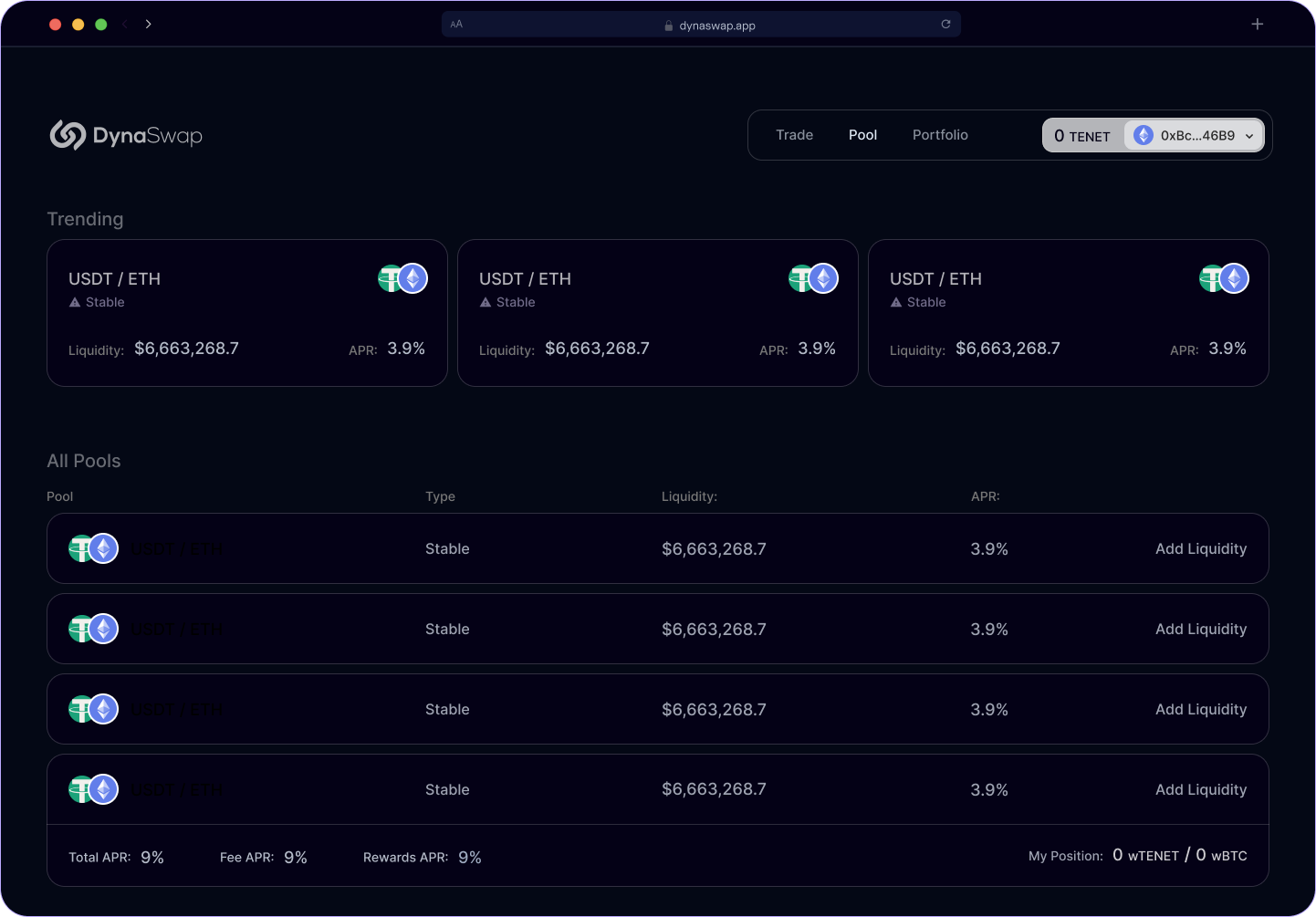
Task: Click the ETH token icon in second trending card
Action: pyautogui.click(x=824, y=278)
